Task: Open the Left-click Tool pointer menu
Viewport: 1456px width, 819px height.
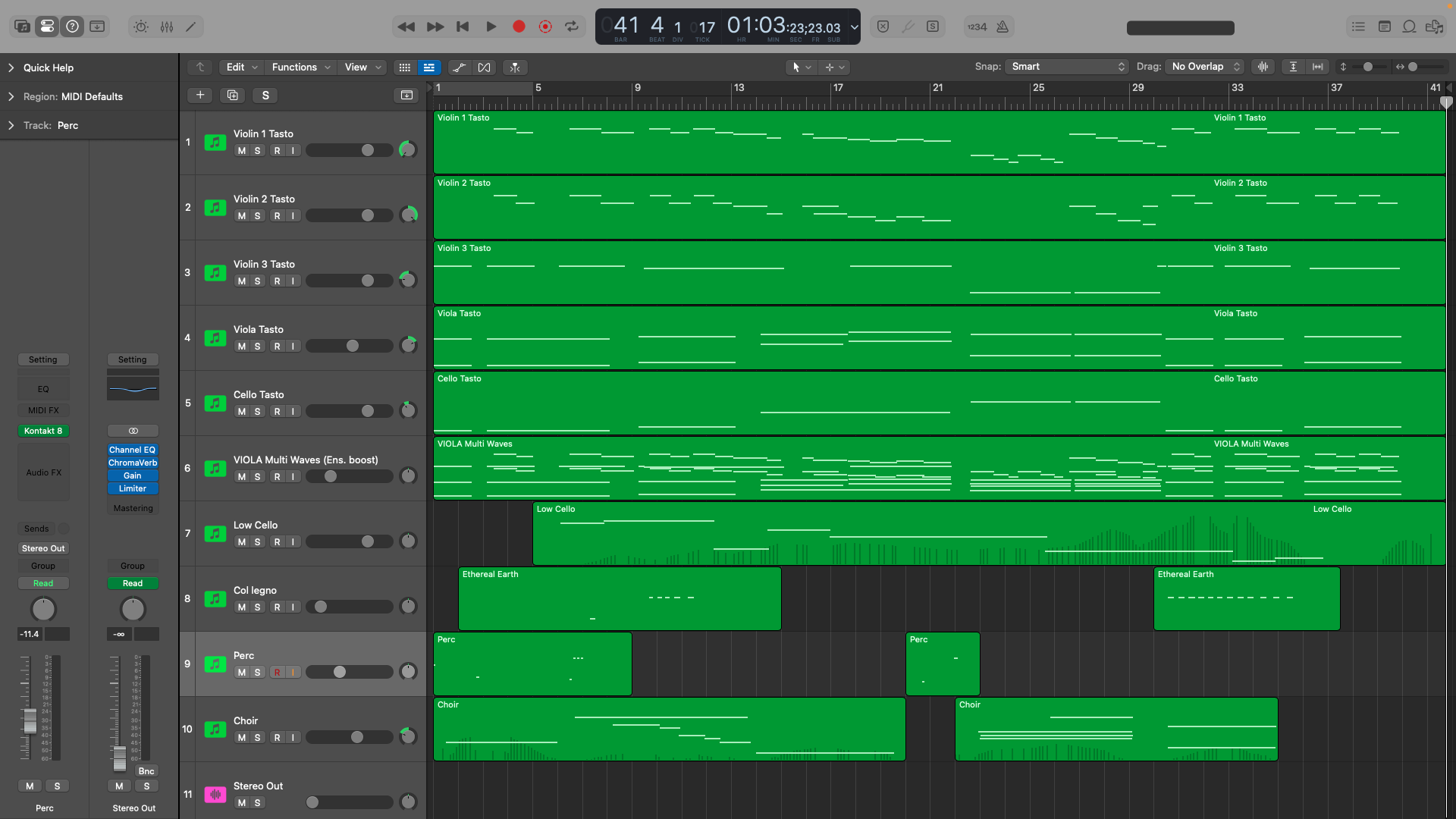Action: (802, 67)
